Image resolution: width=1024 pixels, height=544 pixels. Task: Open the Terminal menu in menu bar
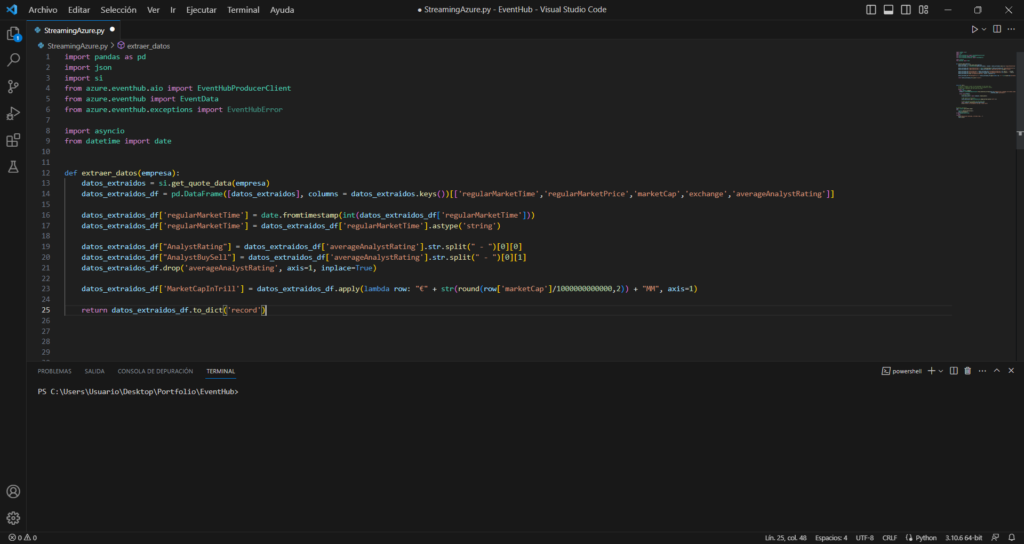tap(243, 9)
